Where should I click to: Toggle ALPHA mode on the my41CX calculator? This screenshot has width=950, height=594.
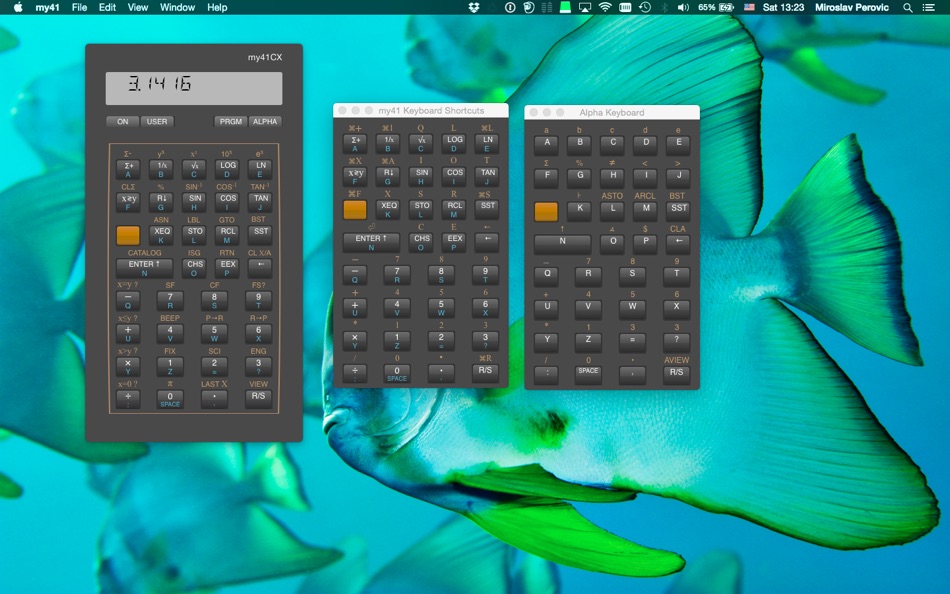[x=265, y=121]
